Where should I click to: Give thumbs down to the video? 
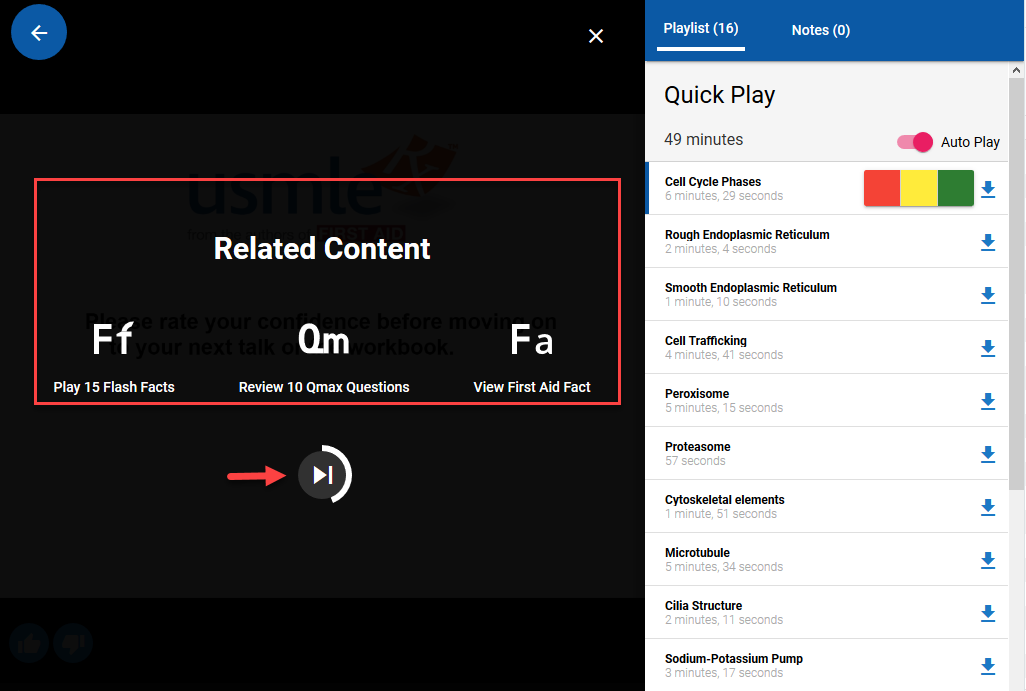click(73, 644)
